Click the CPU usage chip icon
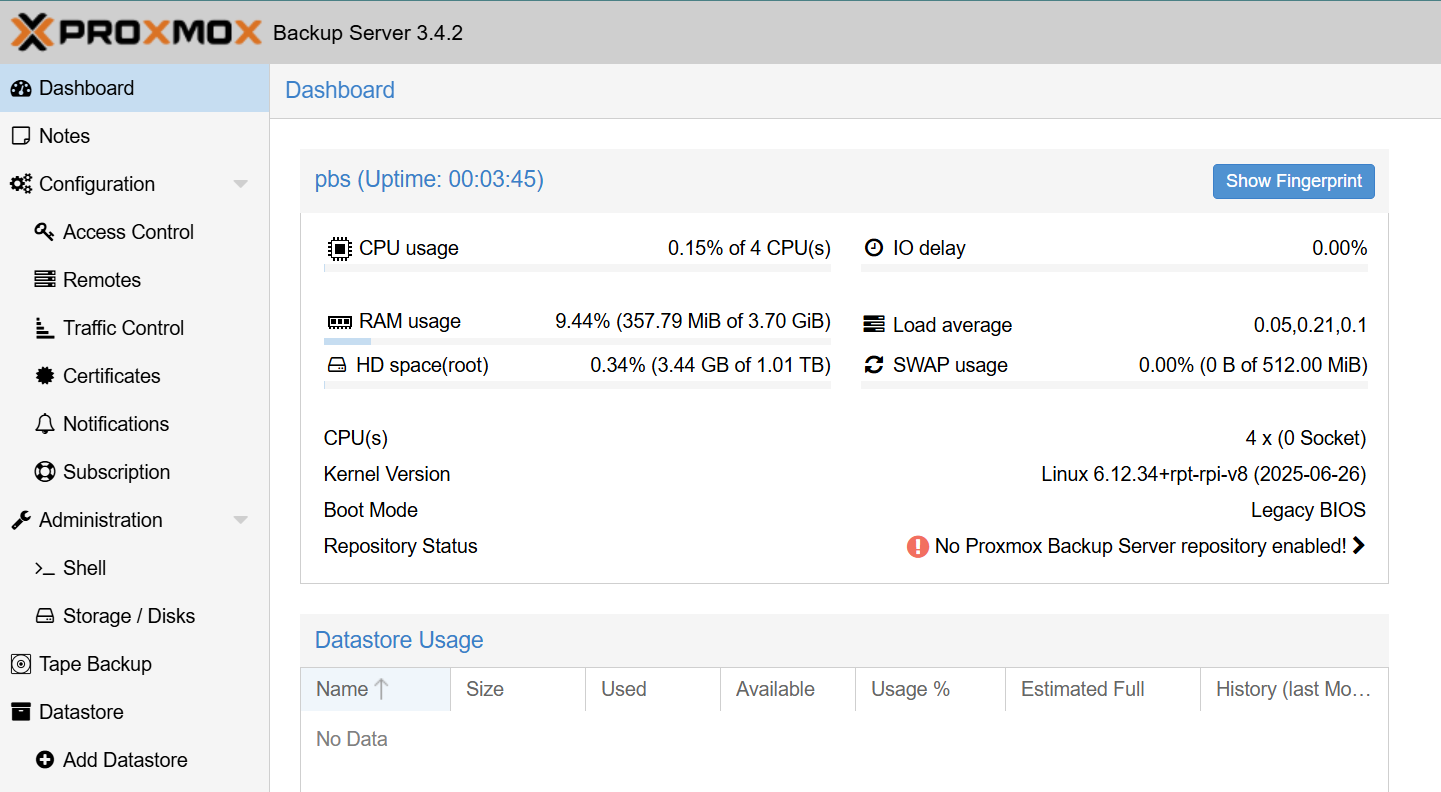 pyautogui.click(x=339, y=248)
